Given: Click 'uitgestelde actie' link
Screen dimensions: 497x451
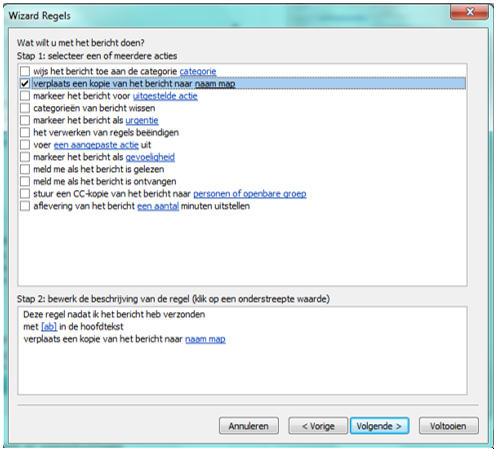Looking at the screenshot, I should (165, 96).
